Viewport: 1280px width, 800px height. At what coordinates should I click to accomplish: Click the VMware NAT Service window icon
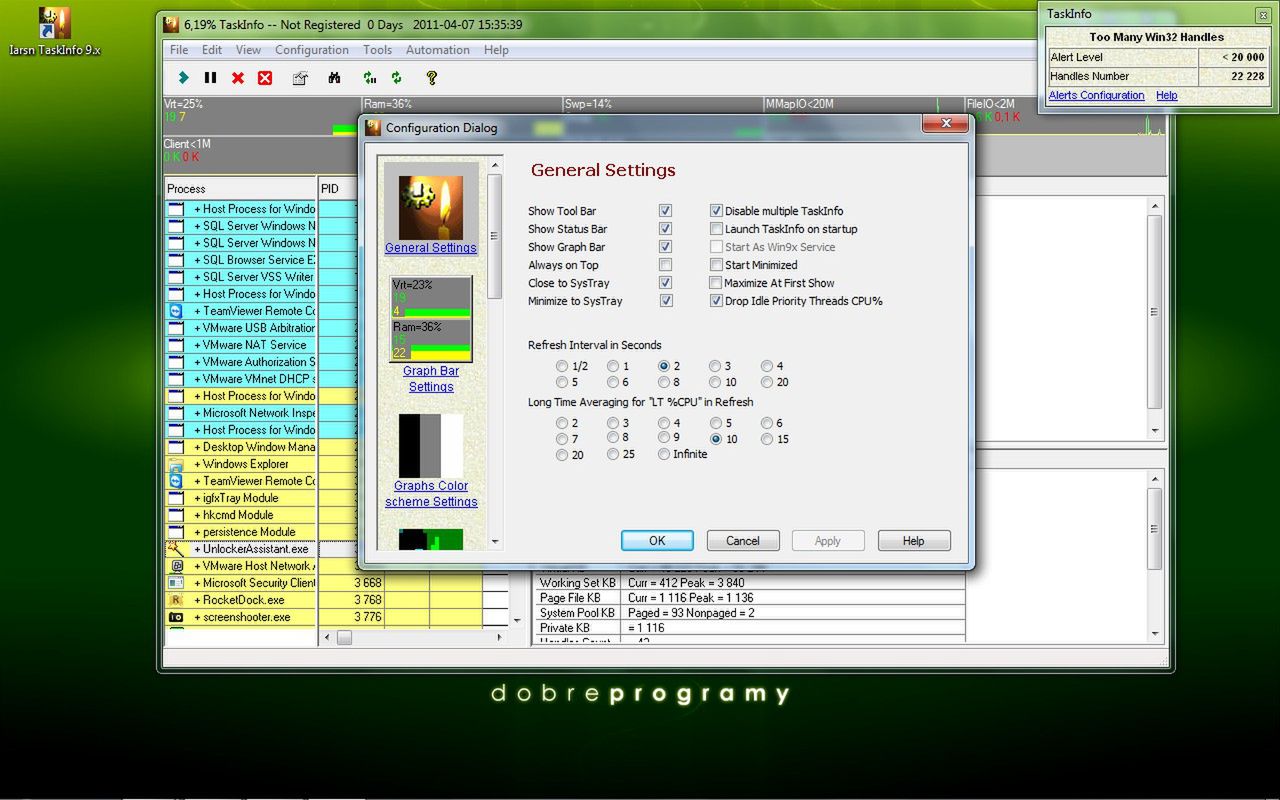176,345
